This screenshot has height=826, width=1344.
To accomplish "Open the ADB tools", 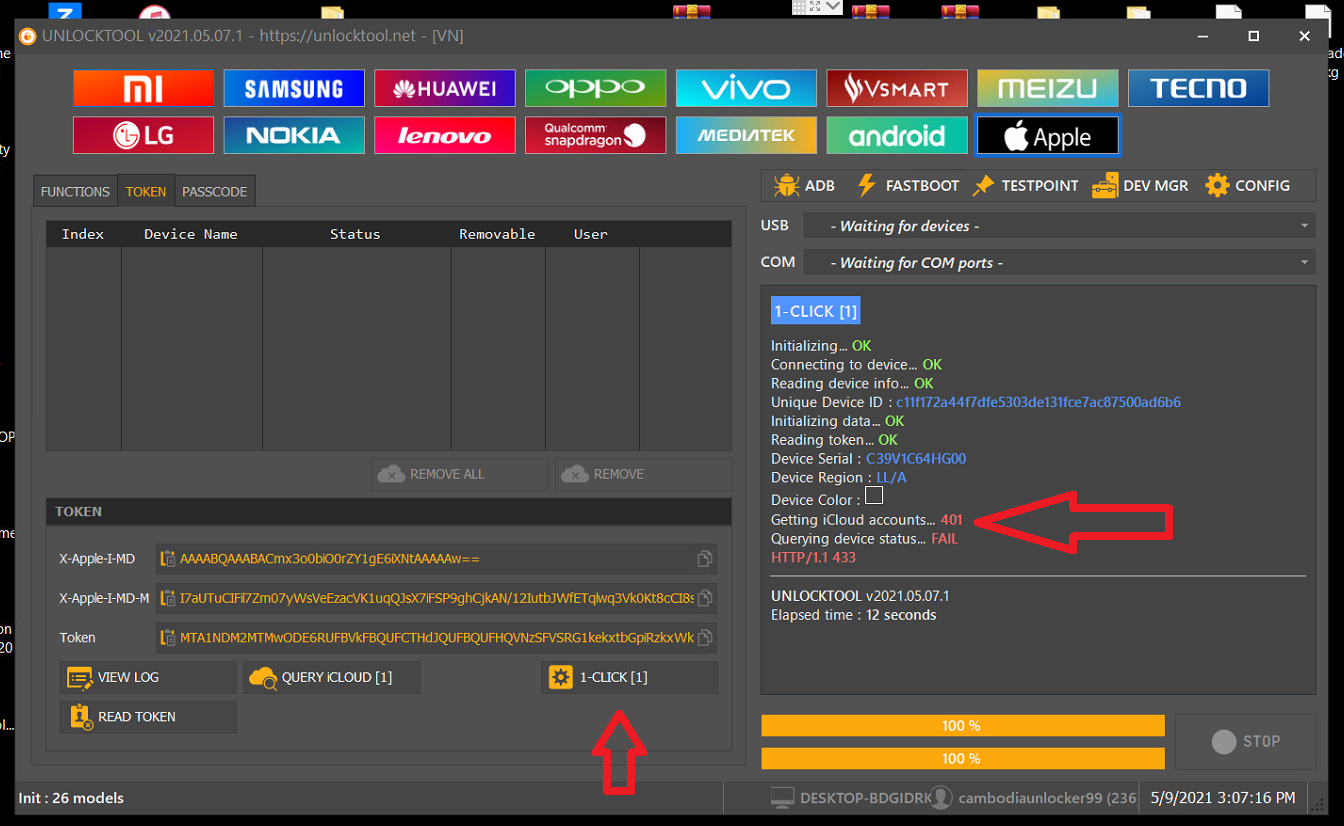I will (x=805, y=185).
